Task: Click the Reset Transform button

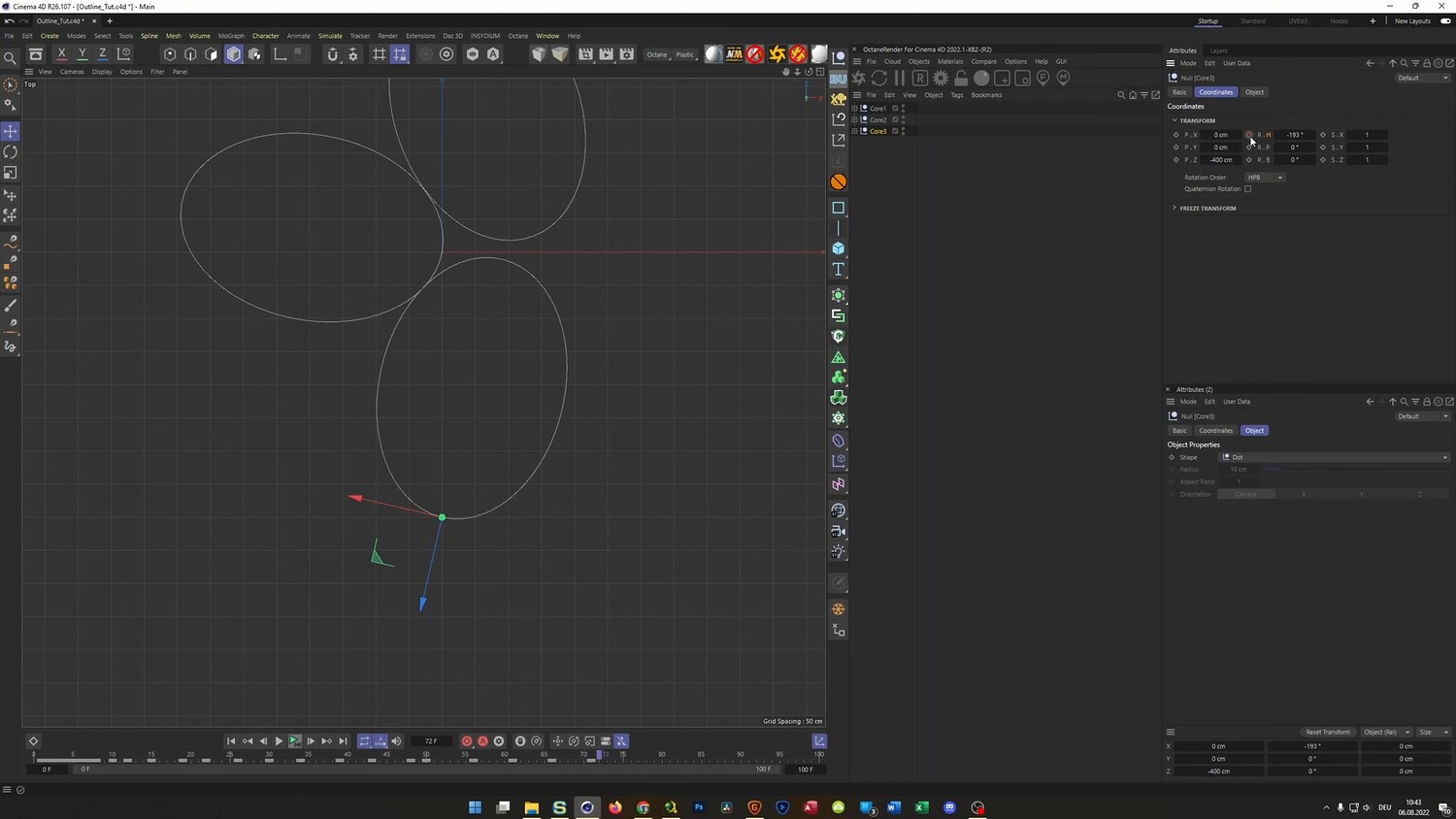Action: (1328, 732)
